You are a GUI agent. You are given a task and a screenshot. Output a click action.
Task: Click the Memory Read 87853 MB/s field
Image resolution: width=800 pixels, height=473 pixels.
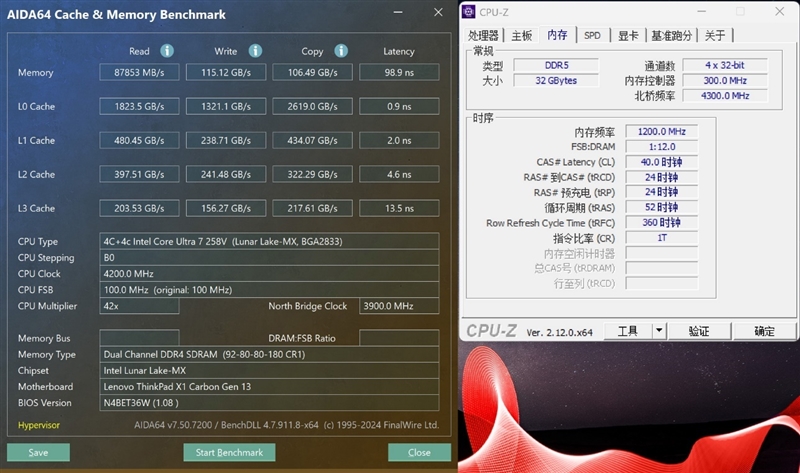pyautogui.click(x=139, y=72)
